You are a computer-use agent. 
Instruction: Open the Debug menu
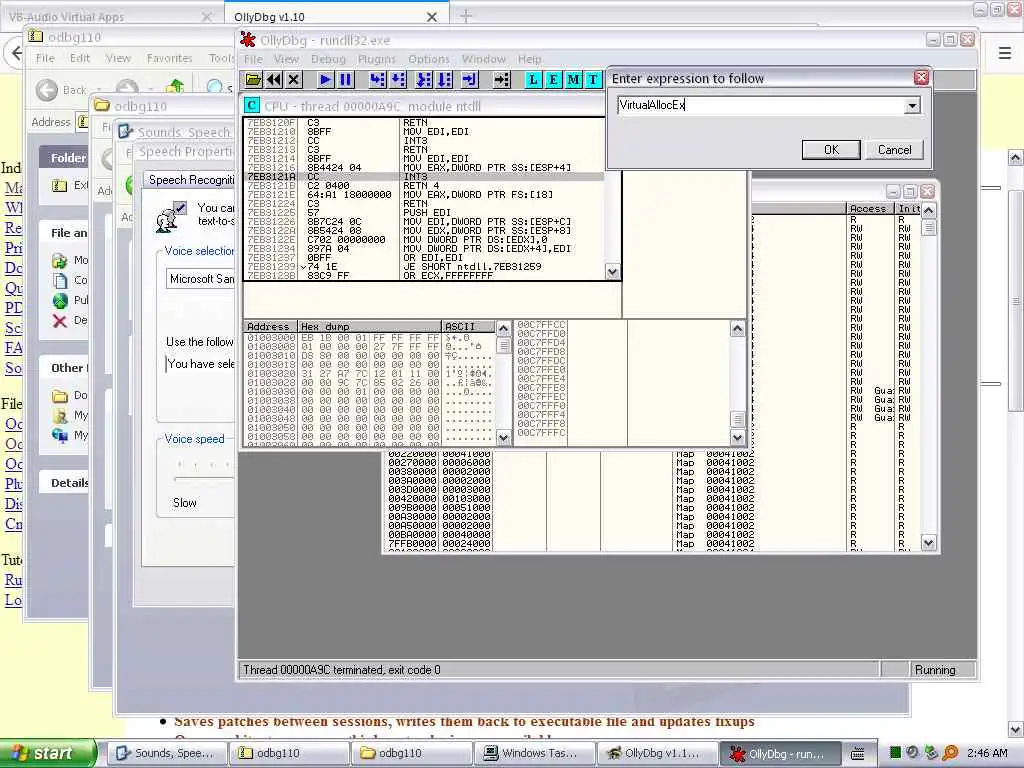tap(328, 59)
